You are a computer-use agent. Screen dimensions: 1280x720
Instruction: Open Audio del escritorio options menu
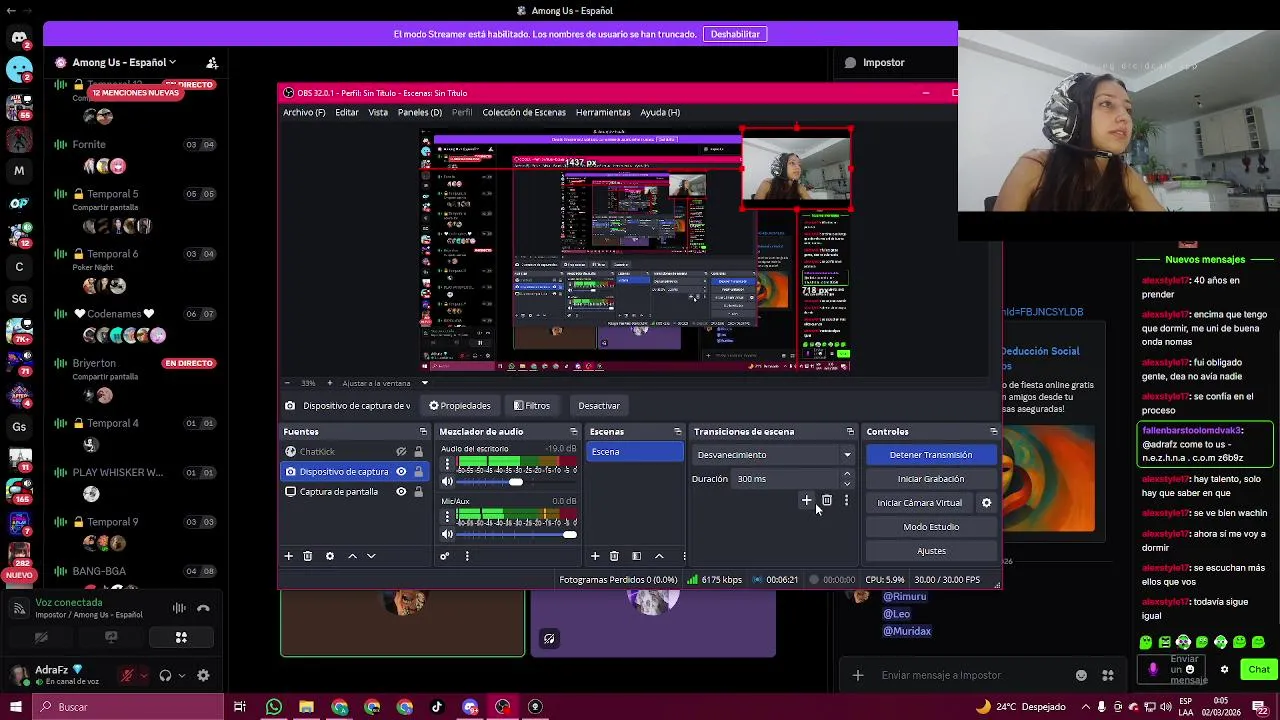click(x=447, y=464)
